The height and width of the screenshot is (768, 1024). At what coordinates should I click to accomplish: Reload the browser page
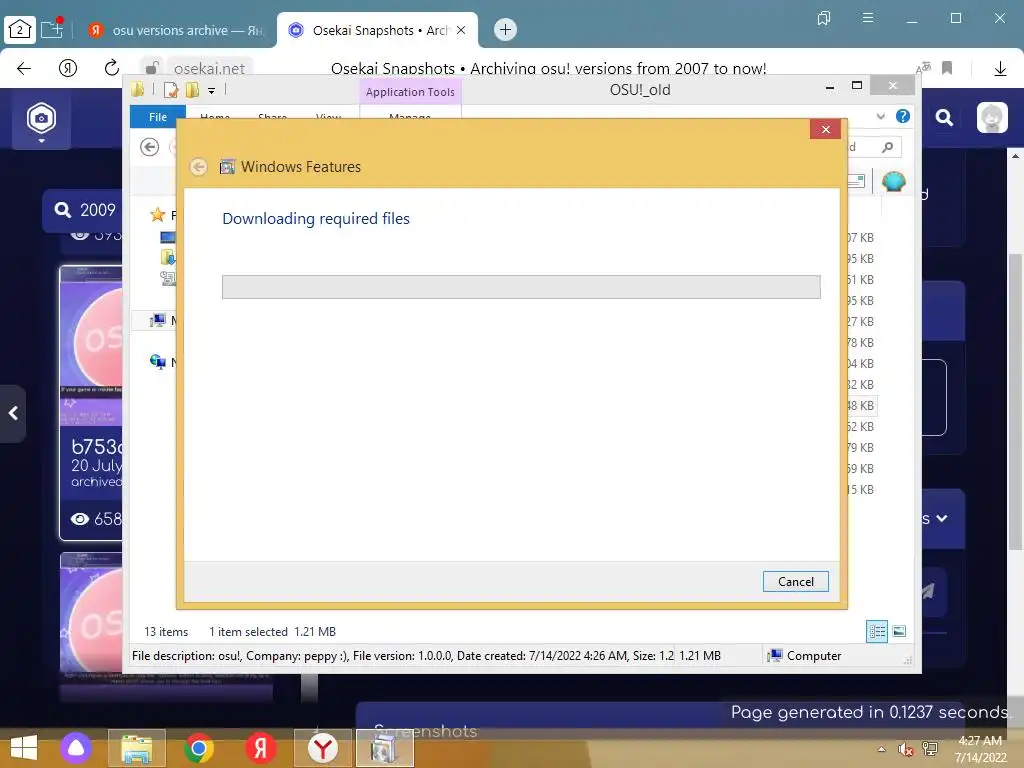[112, 68]
